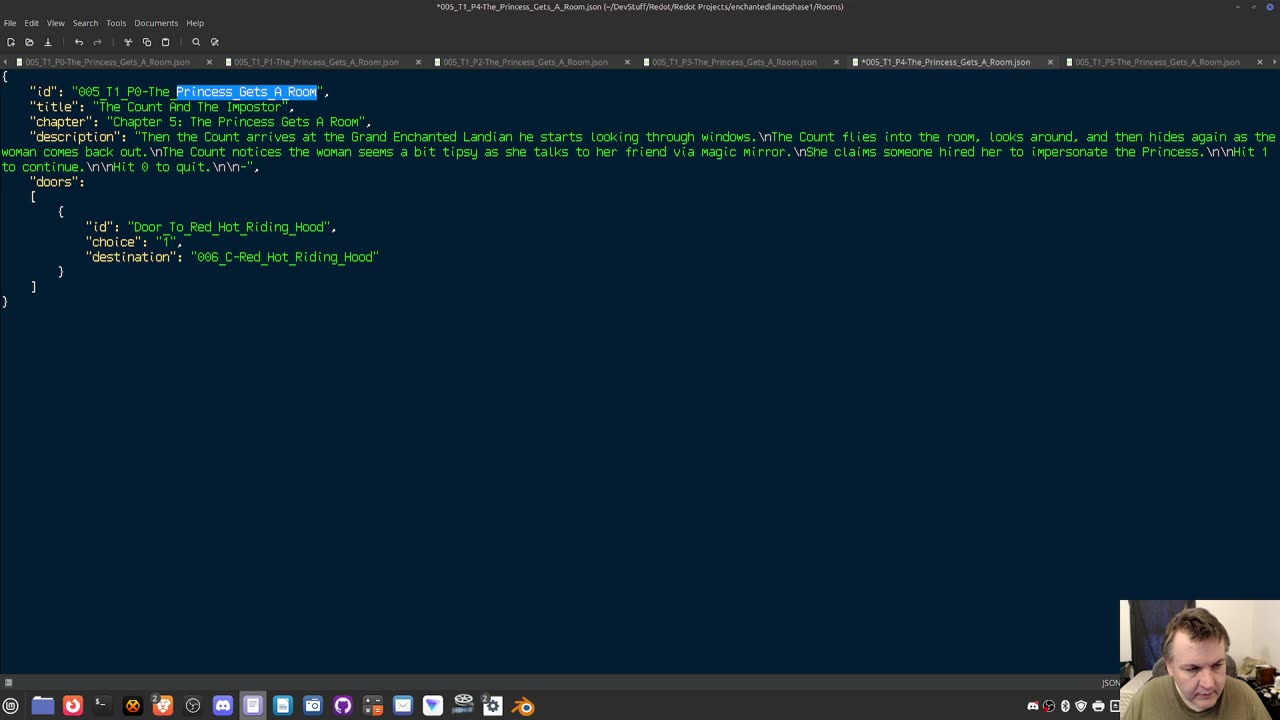Paste using the clipboard toolbar icon

coord(165,42)
